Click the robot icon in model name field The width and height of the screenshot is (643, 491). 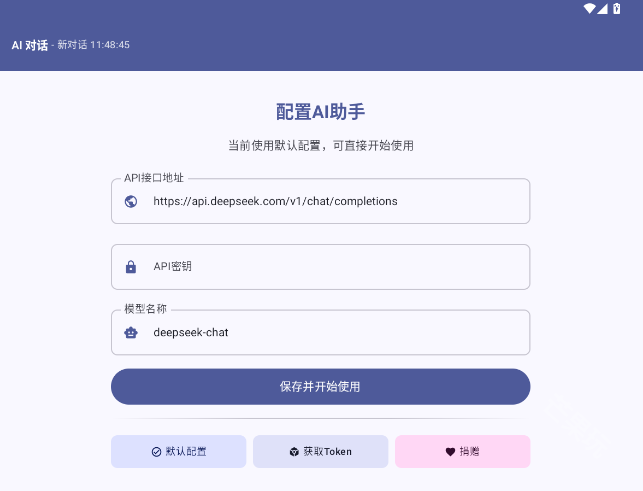click(x=131, y=332)
